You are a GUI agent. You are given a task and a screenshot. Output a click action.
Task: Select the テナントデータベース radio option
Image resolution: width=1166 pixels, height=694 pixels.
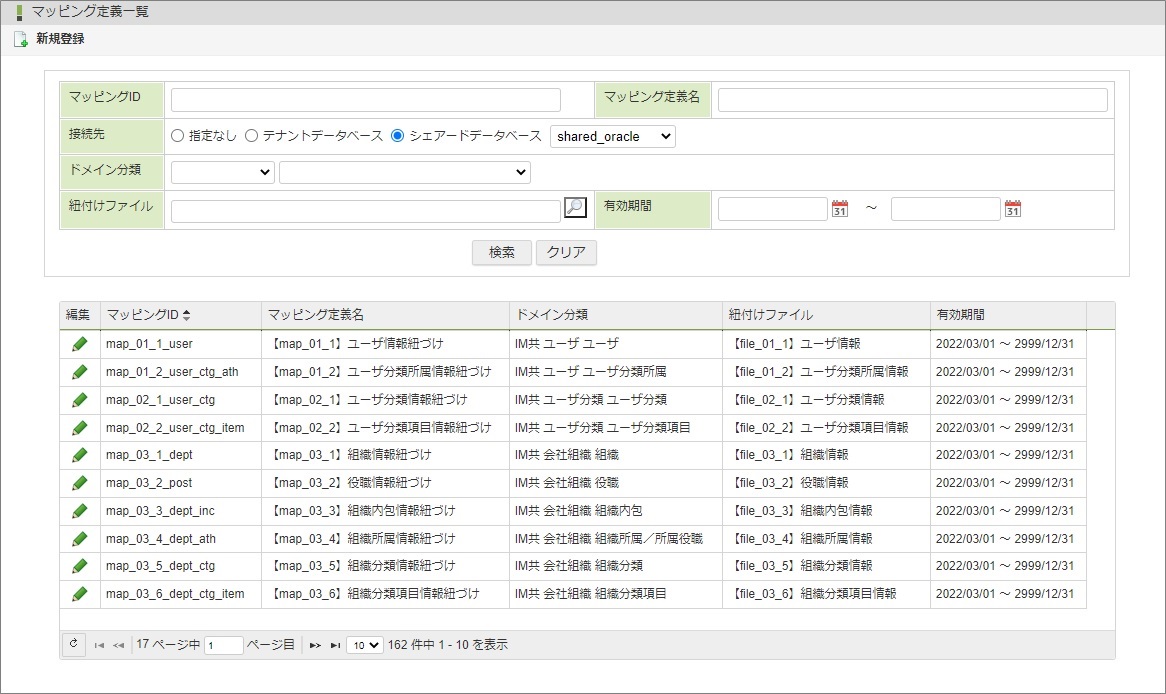[x=252, y=136]
